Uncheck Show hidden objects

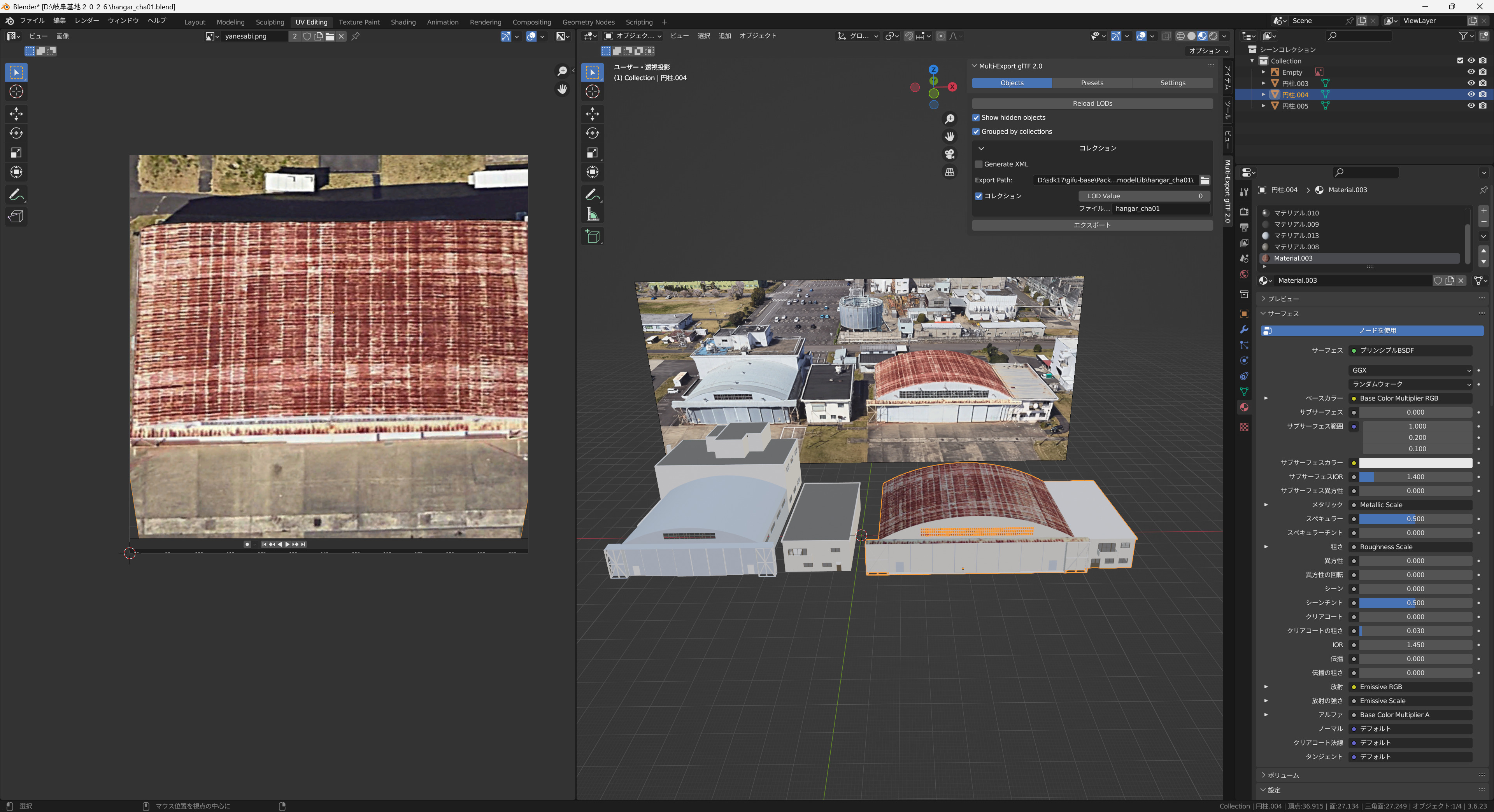point(976,118)
